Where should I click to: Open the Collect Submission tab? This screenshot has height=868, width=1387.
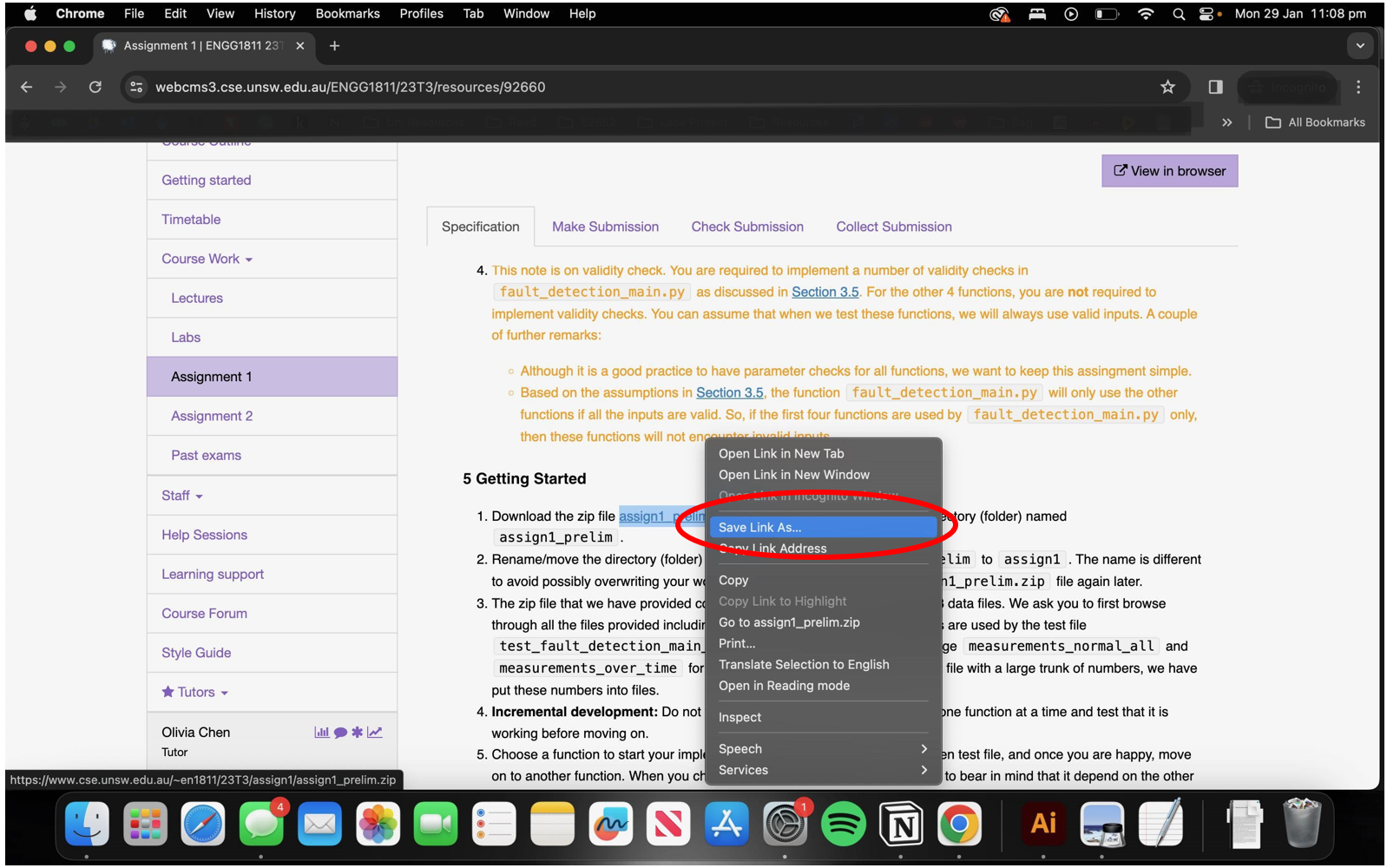click(x=894, y=227)
